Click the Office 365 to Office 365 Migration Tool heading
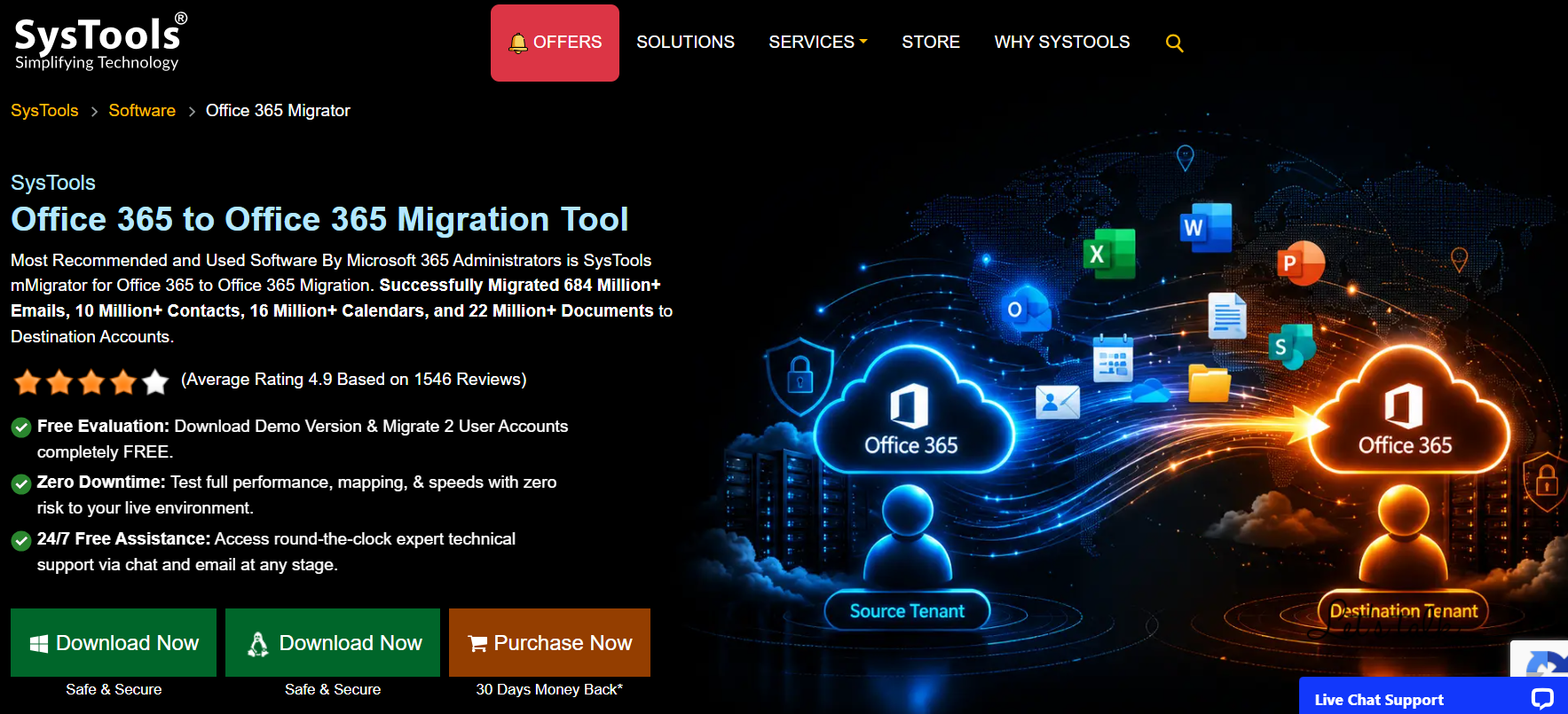 319,219
